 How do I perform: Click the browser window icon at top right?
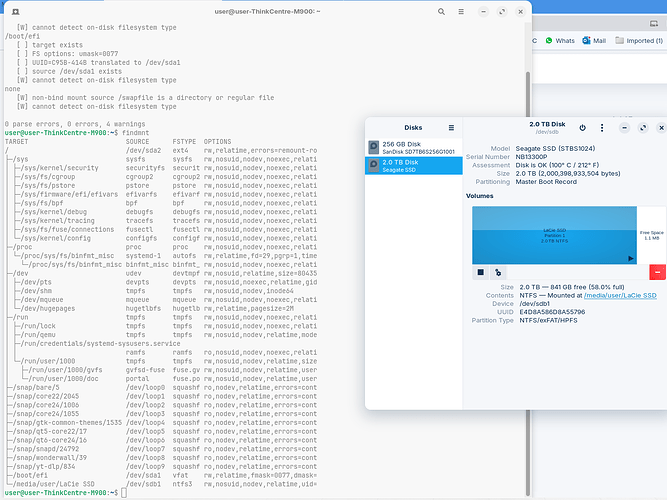[654, 24]
